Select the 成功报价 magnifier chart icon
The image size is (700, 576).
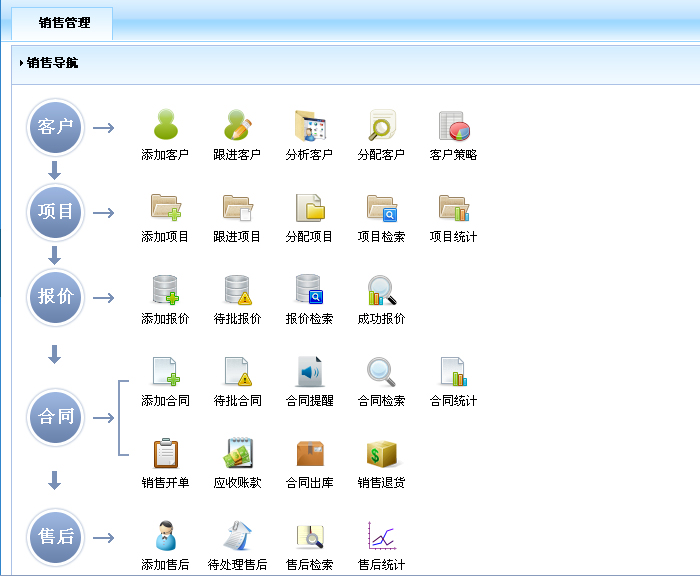381,289
